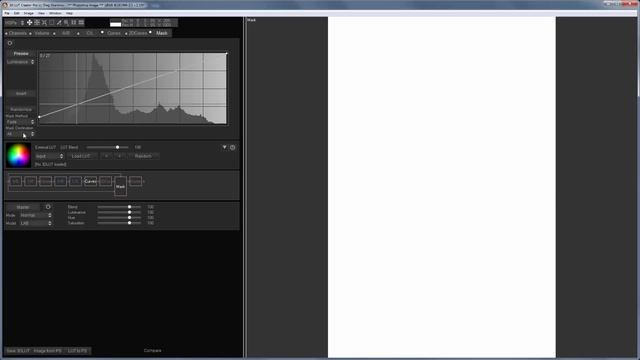Switch to the 2DCurves tab
This screenshot has height=360, width=640.
pyautogui.click(x=138, y=33)
